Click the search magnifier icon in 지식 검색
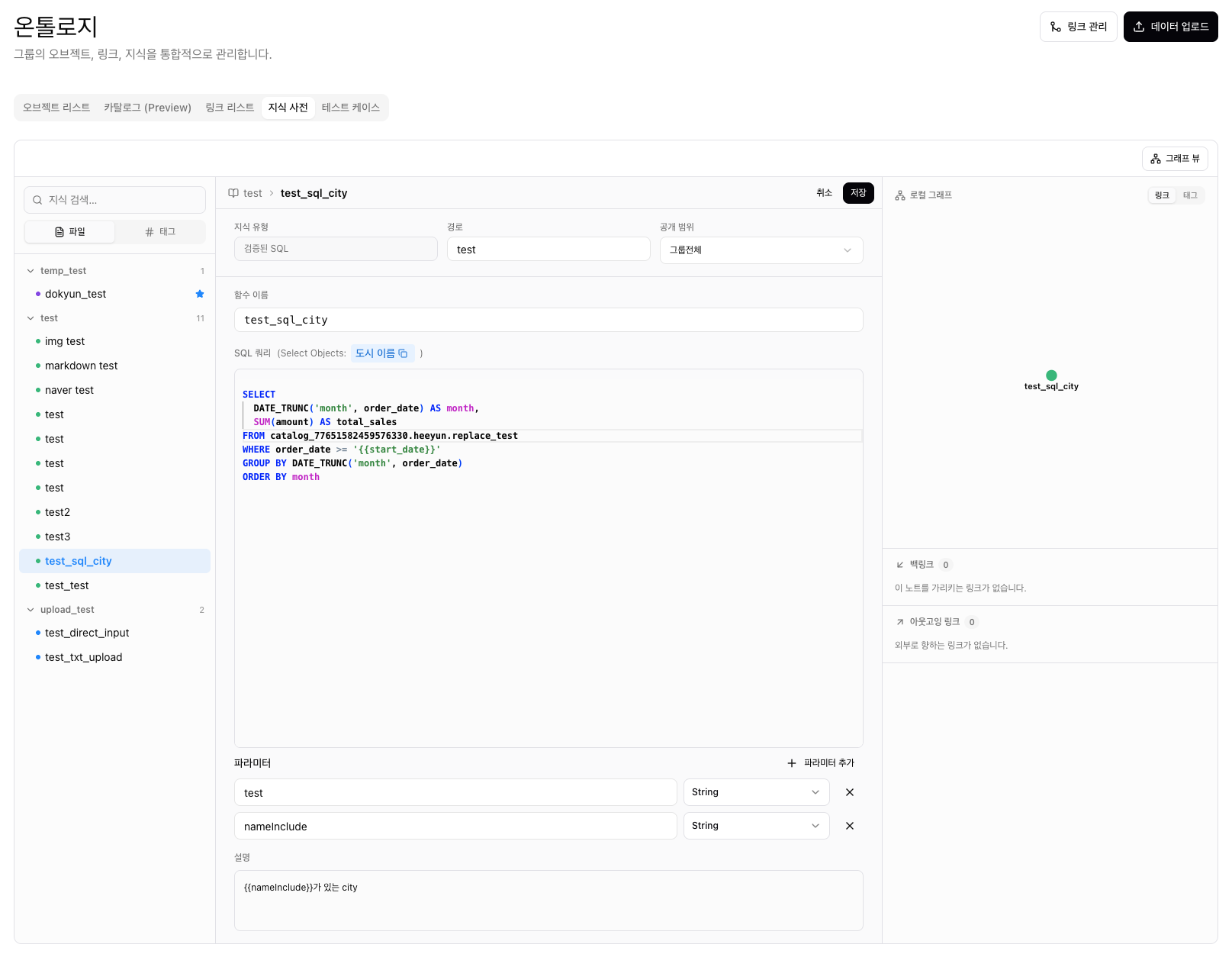1232x954 pixels. click(37, 200)
